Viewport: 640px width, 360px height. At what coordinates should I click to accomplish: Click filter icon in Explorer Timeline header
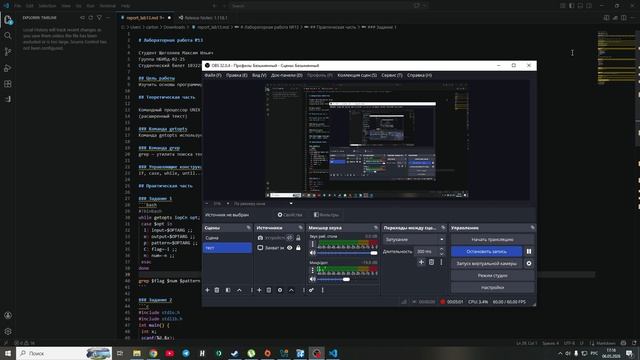(x=99, y=18)
